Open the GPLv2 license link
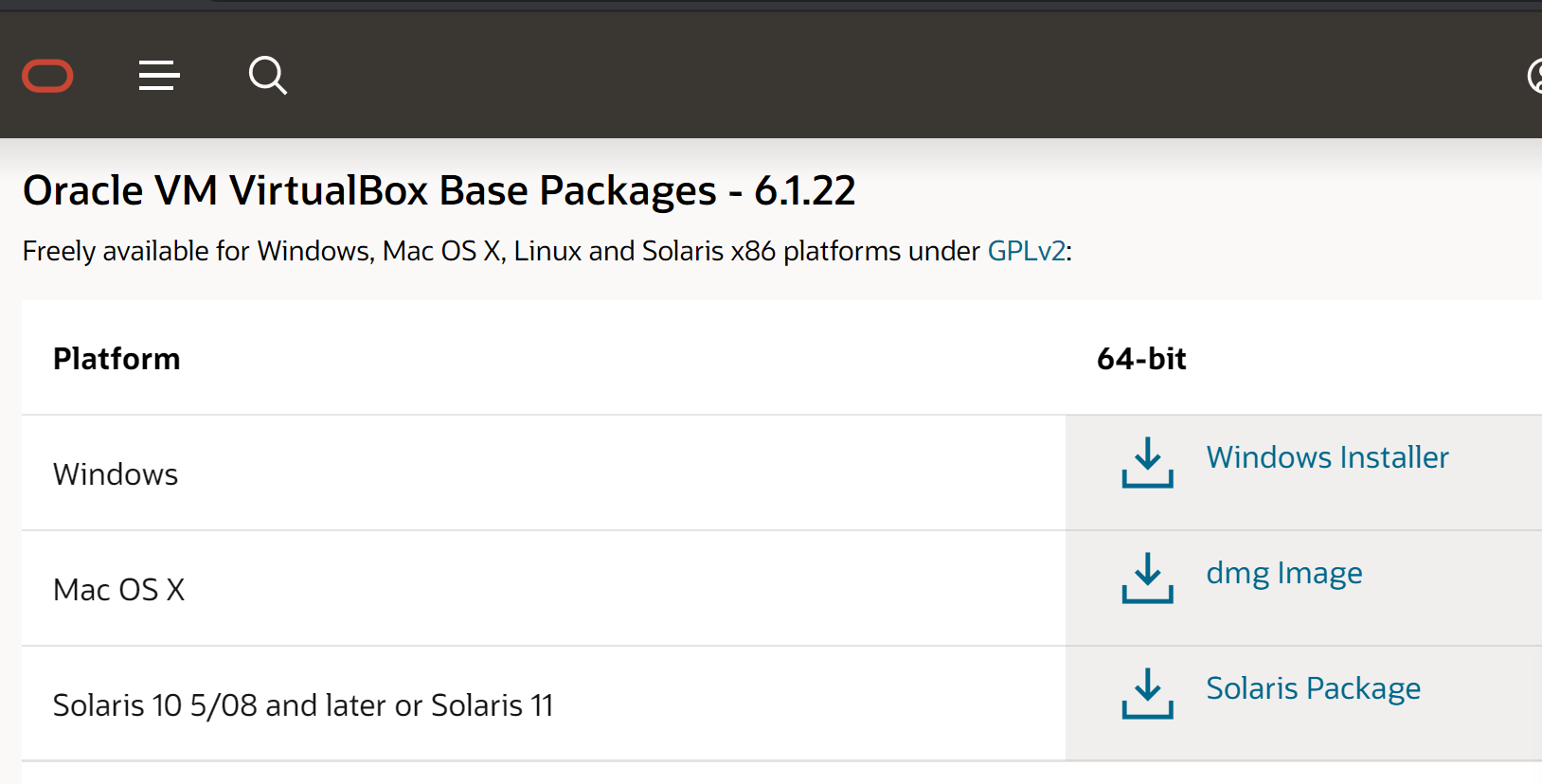 pyautogui.click(x=1026, y=251)
